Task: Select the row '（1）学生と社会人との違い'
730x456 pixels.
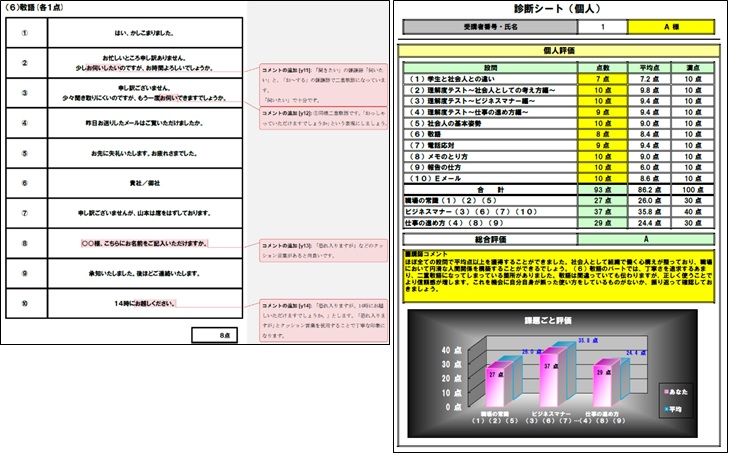Action: tap(559, 79)
